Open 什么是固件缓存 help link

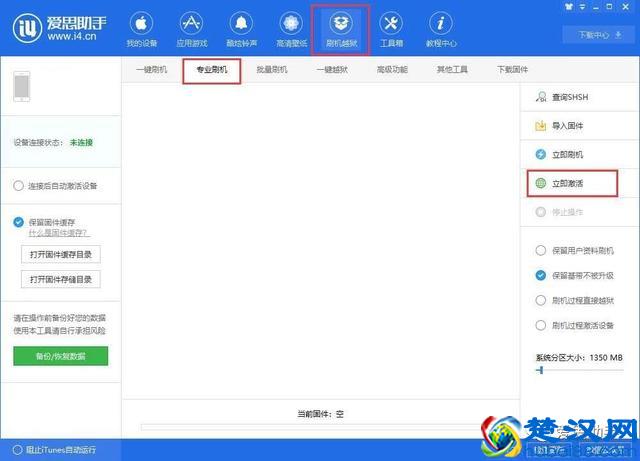pos(59,233)
